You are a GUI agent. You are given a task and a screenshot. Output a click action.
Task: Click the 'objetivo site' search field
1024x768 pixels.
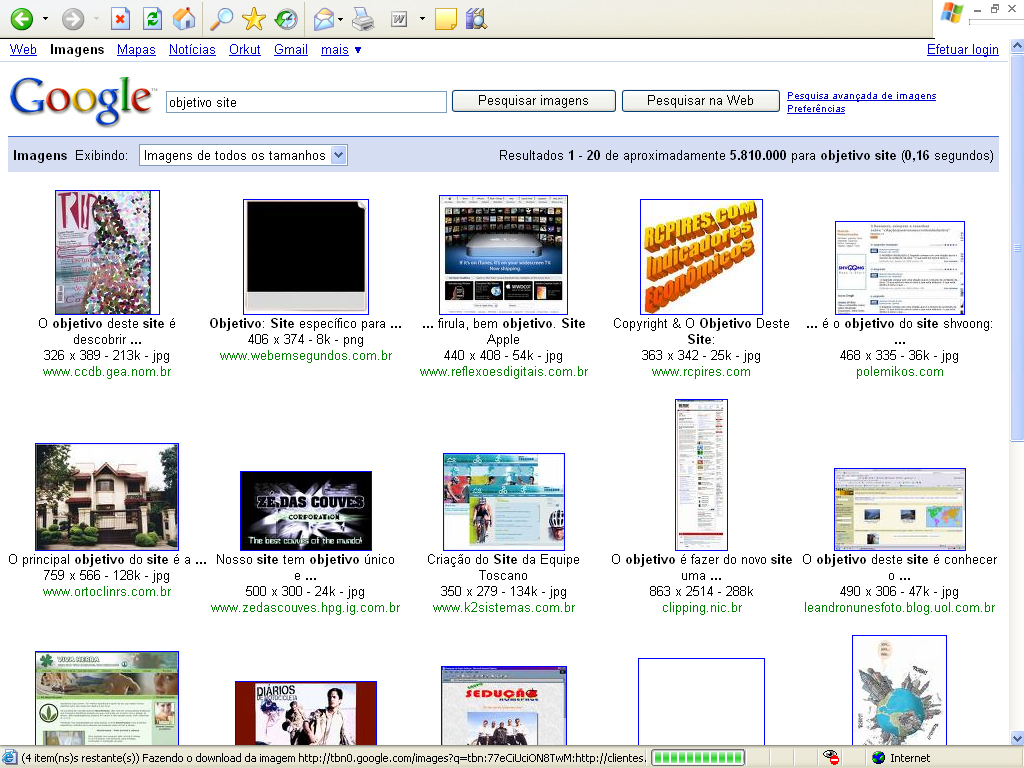[305, 102]
